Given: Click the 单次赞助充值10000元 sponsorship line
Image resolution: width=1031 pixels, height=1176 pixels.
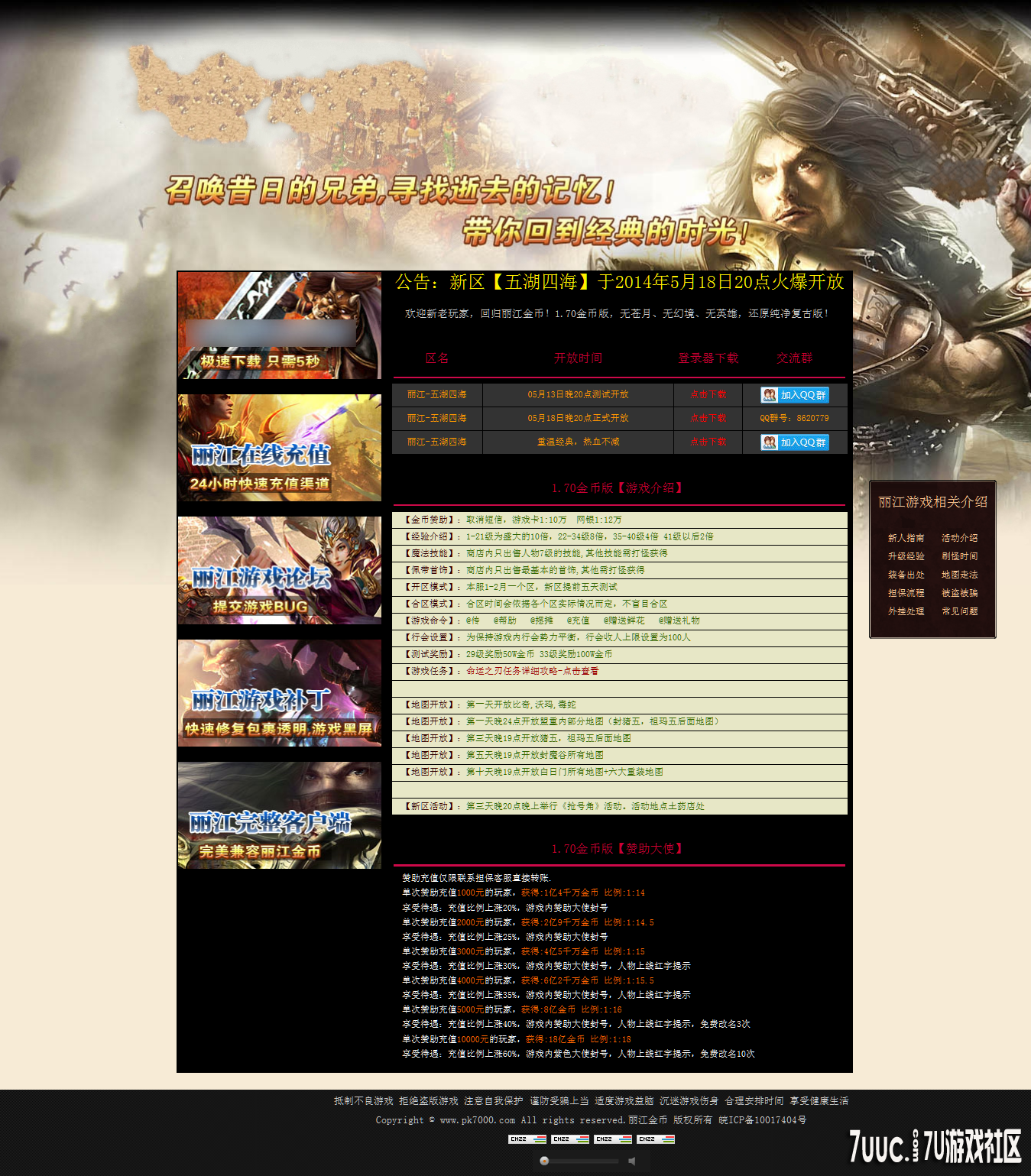Looking at the screenshot, I should point(517,1040).
